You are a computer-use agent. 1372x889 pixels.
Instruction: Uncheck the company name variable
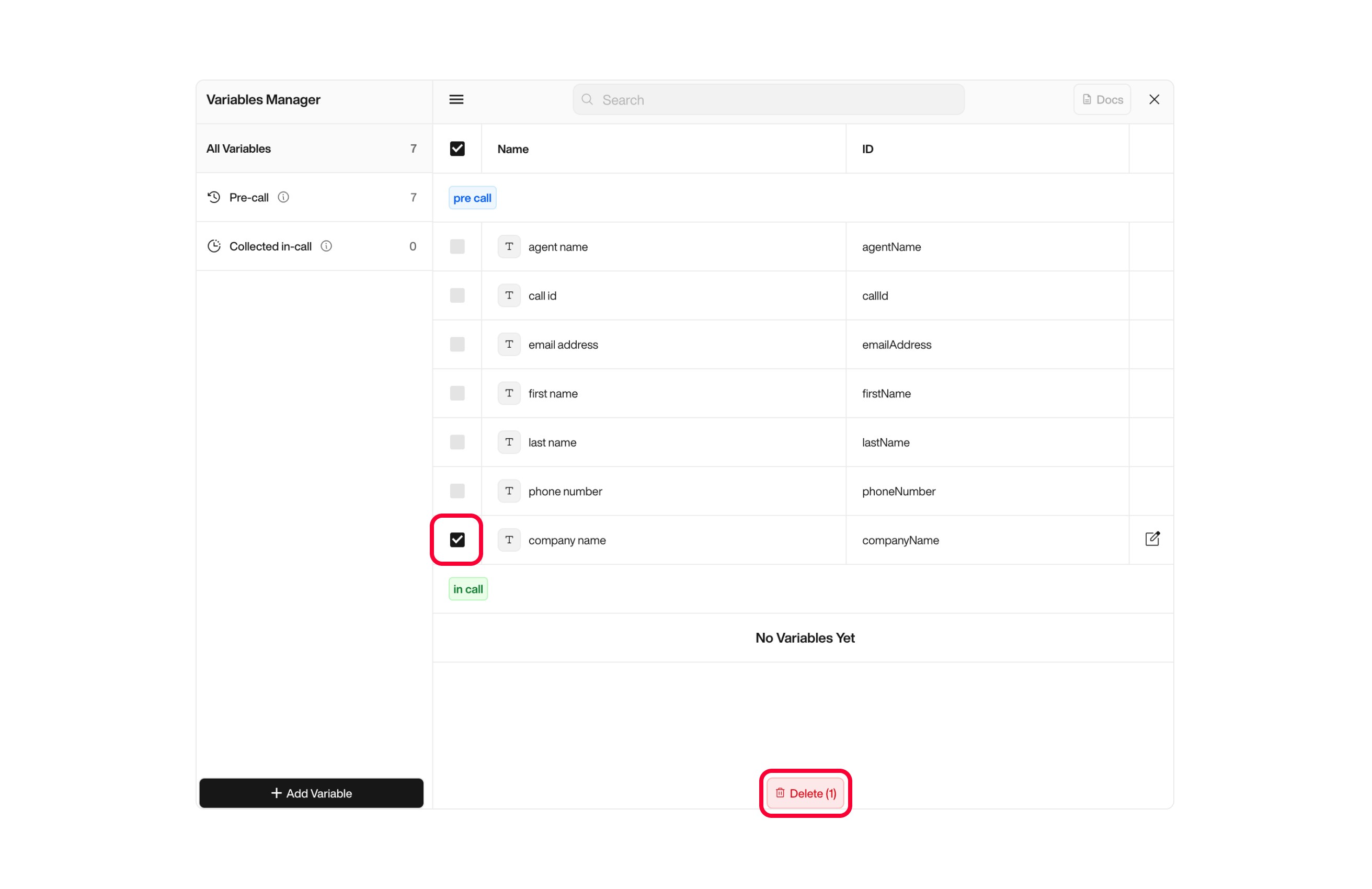pos(456,540)
